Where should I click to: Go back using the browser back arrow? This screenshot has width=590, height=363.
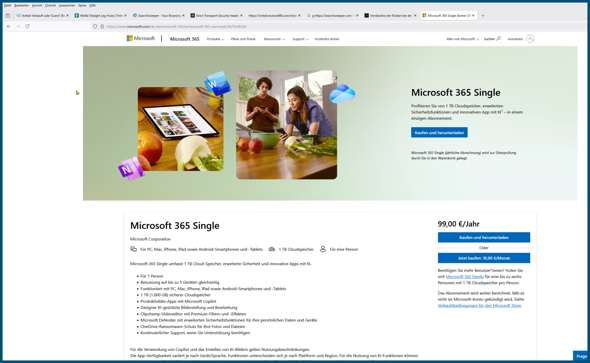[x=9, y=26]
